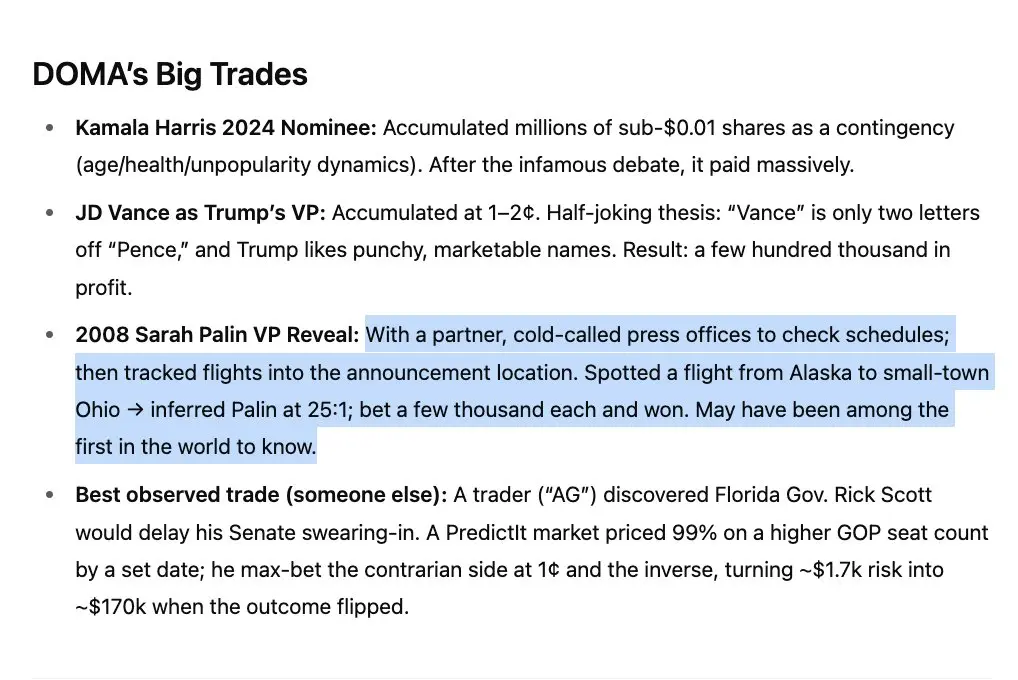Image resolution: width=1018 pixels, height=680 pixels.
Task: Click the arrow symbol after "Ohio"
Action: click(135, 410)
